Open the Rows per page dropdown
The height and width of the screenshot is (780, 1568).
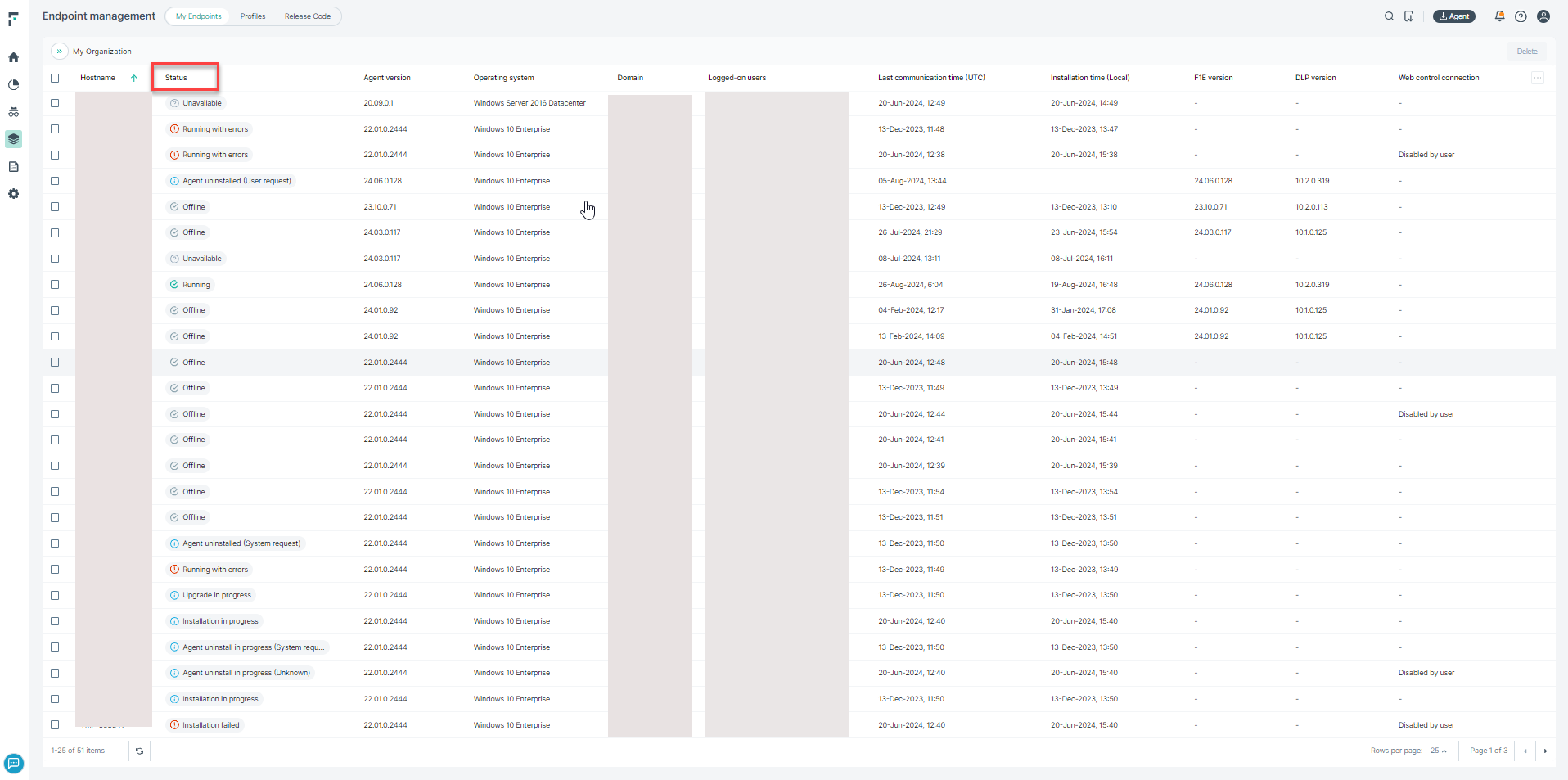coord(1439,751)
